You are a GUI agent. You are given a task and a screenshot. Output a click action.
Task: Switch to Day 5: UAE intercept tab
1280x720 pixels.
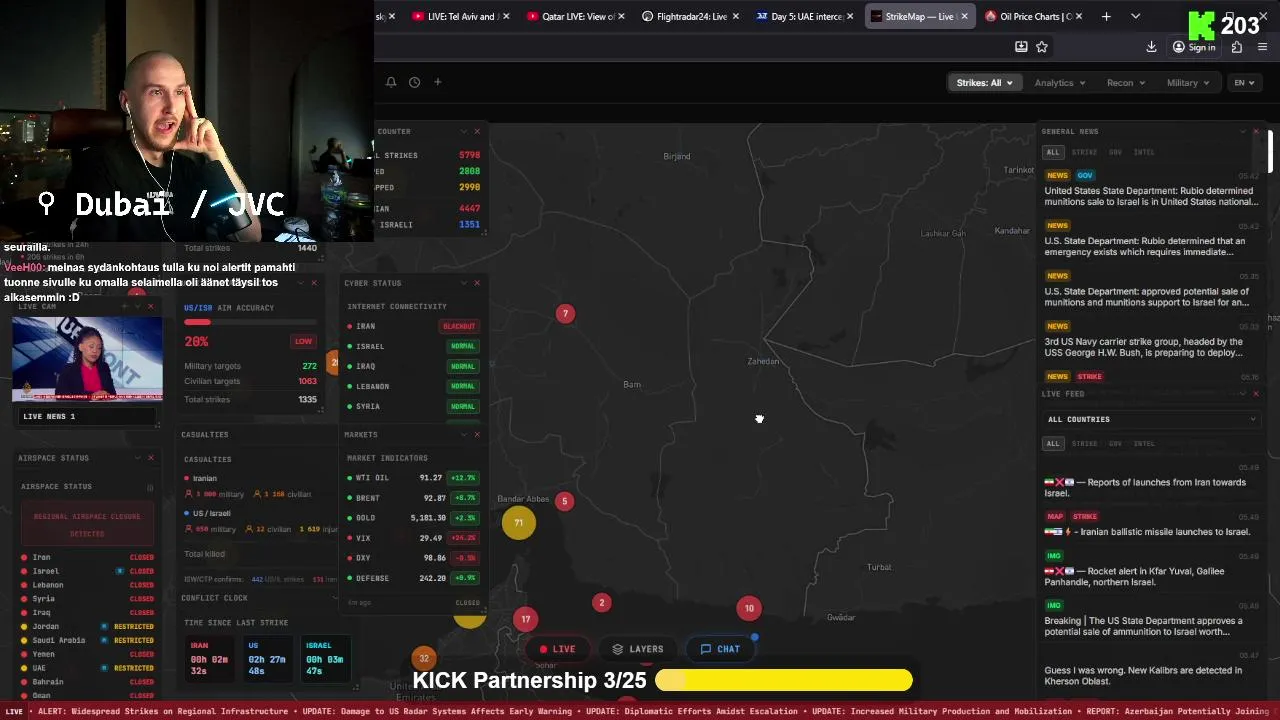point(806,16)
